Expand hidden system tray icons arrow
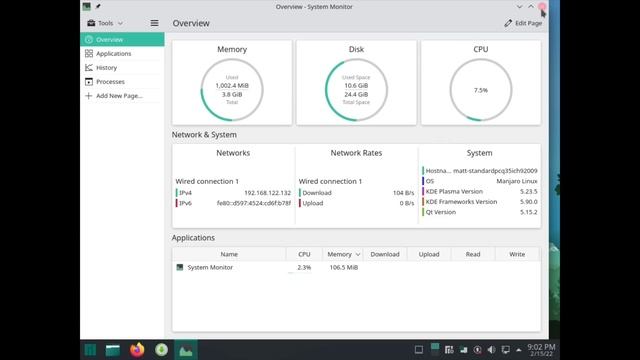 click(x=519, y=350)
